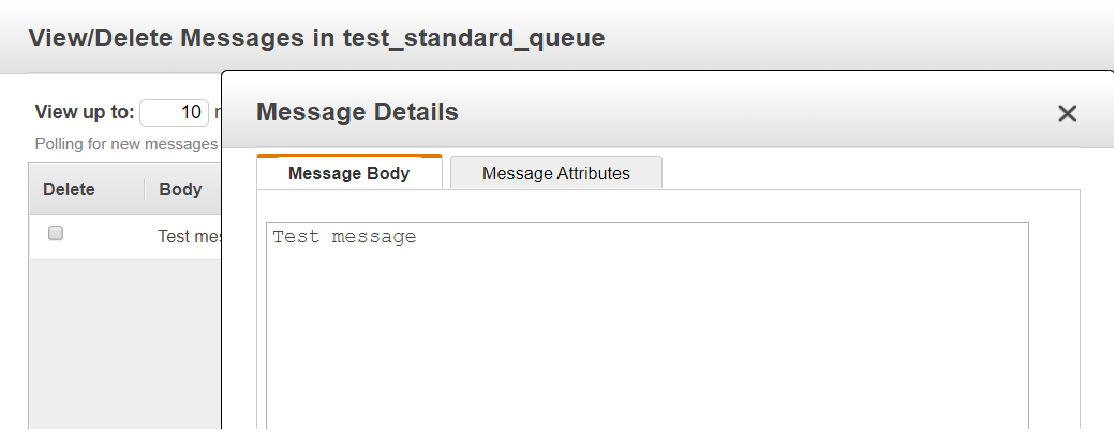Close the Message Details dialog
Image resolution: width=1114 pixels, height=434 pixels.
pyautogui.click(x=1066, y=114)
